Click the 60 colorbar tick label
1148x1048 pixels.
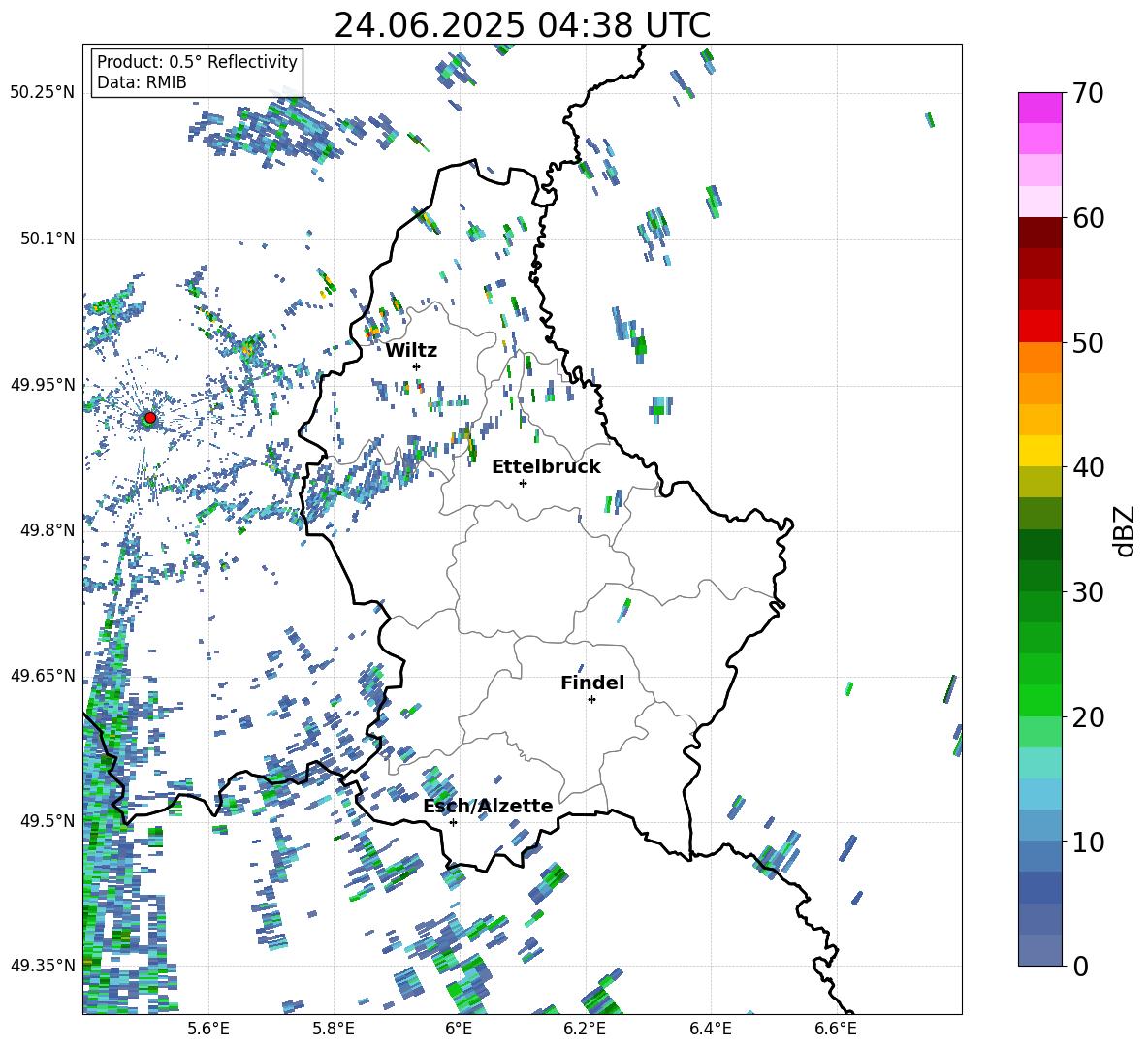pos(1088,218)
